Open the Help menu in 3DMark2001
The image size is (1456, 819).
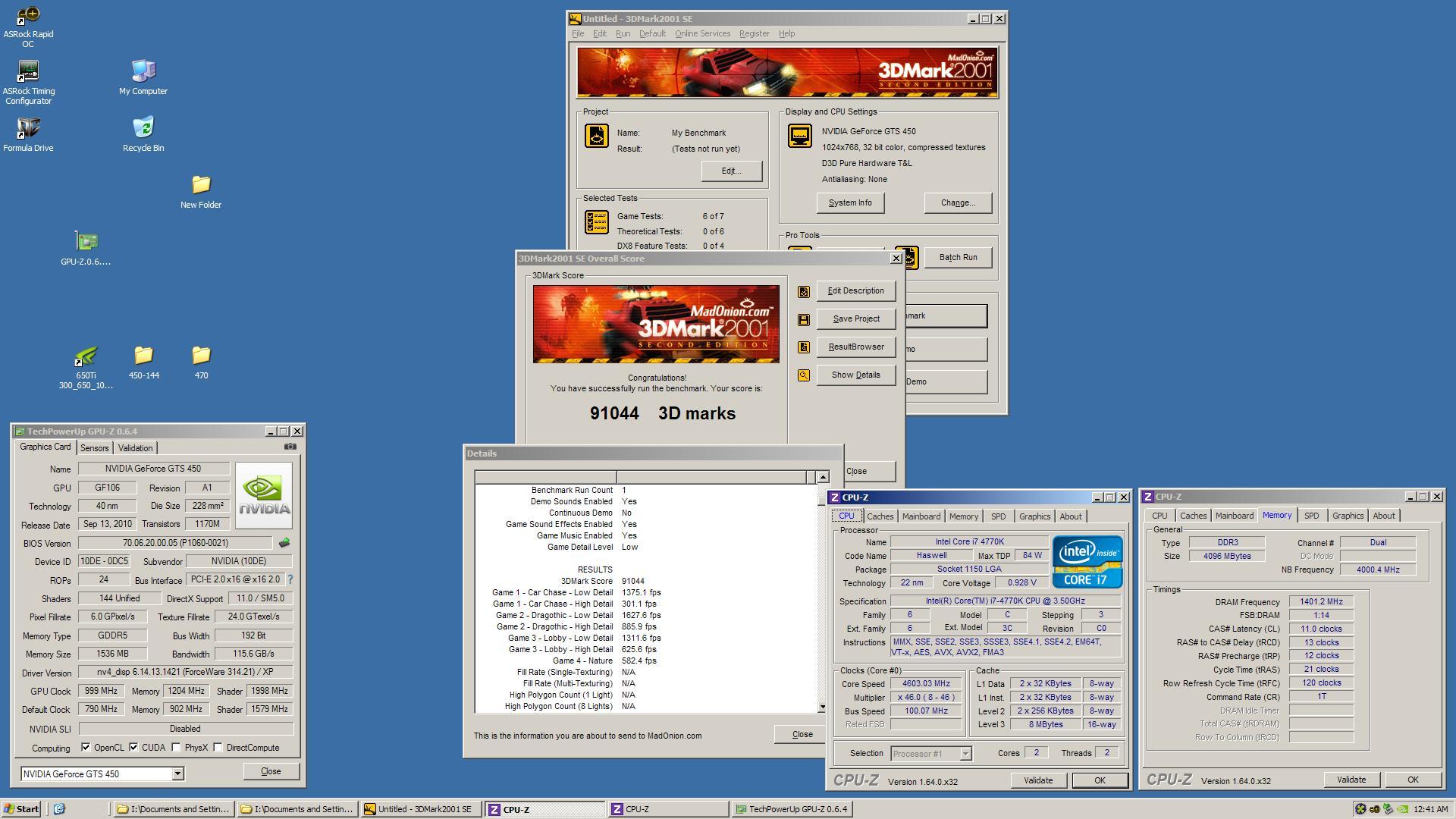pos(787,33)
